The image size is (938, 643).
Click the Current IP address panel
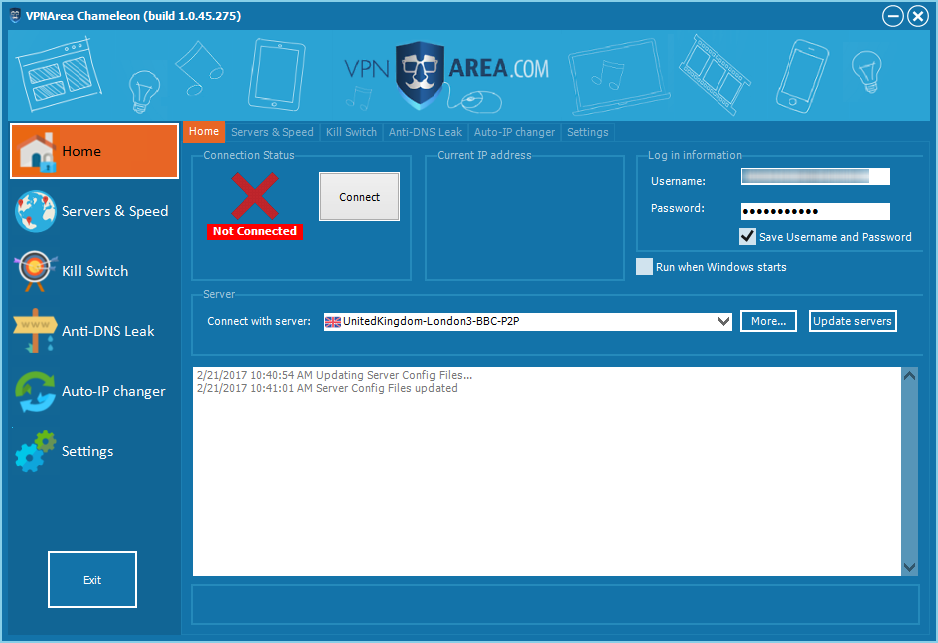[525, 217]
